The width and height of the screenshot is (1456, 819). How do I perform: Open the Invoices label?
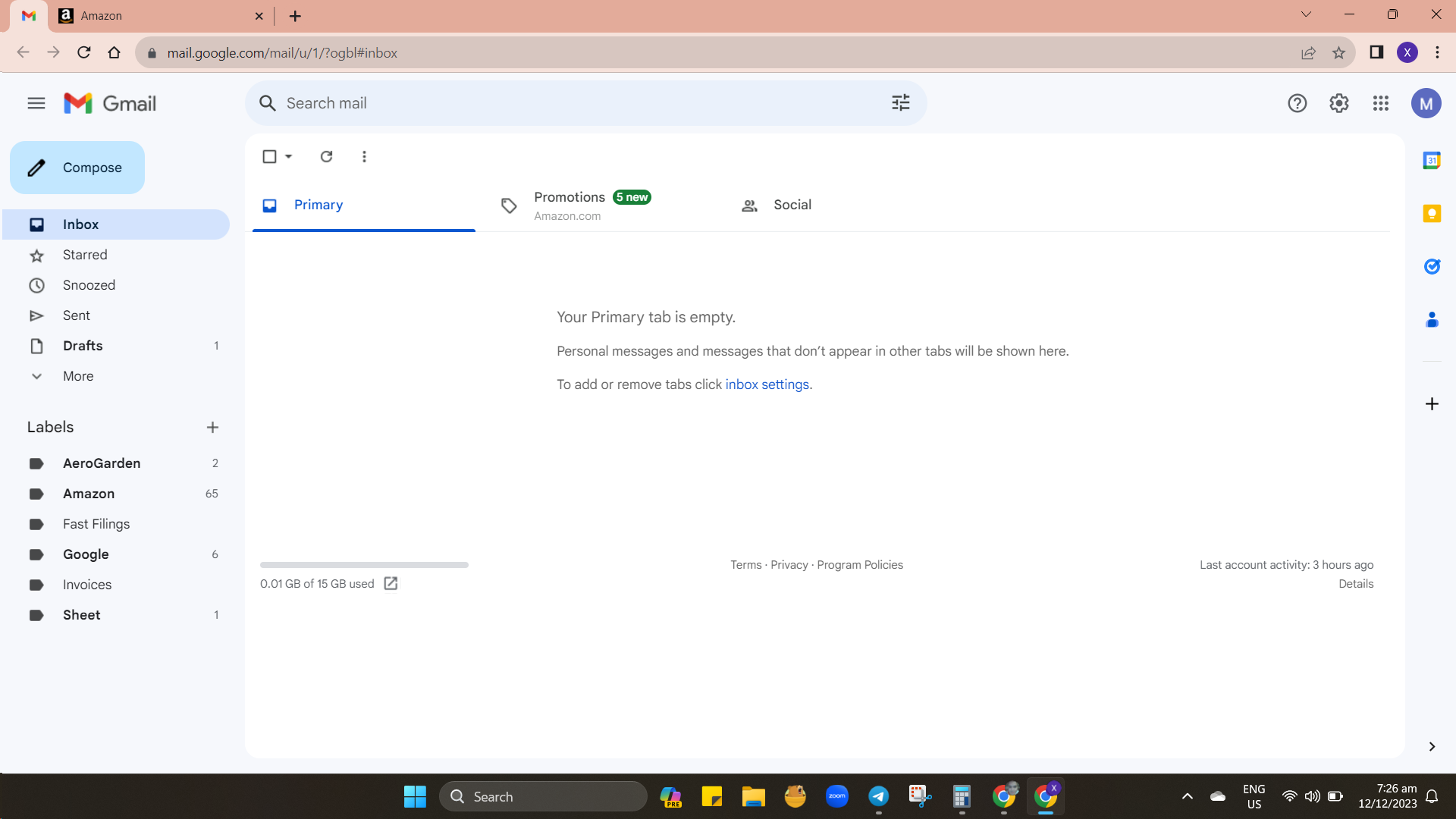116,585
